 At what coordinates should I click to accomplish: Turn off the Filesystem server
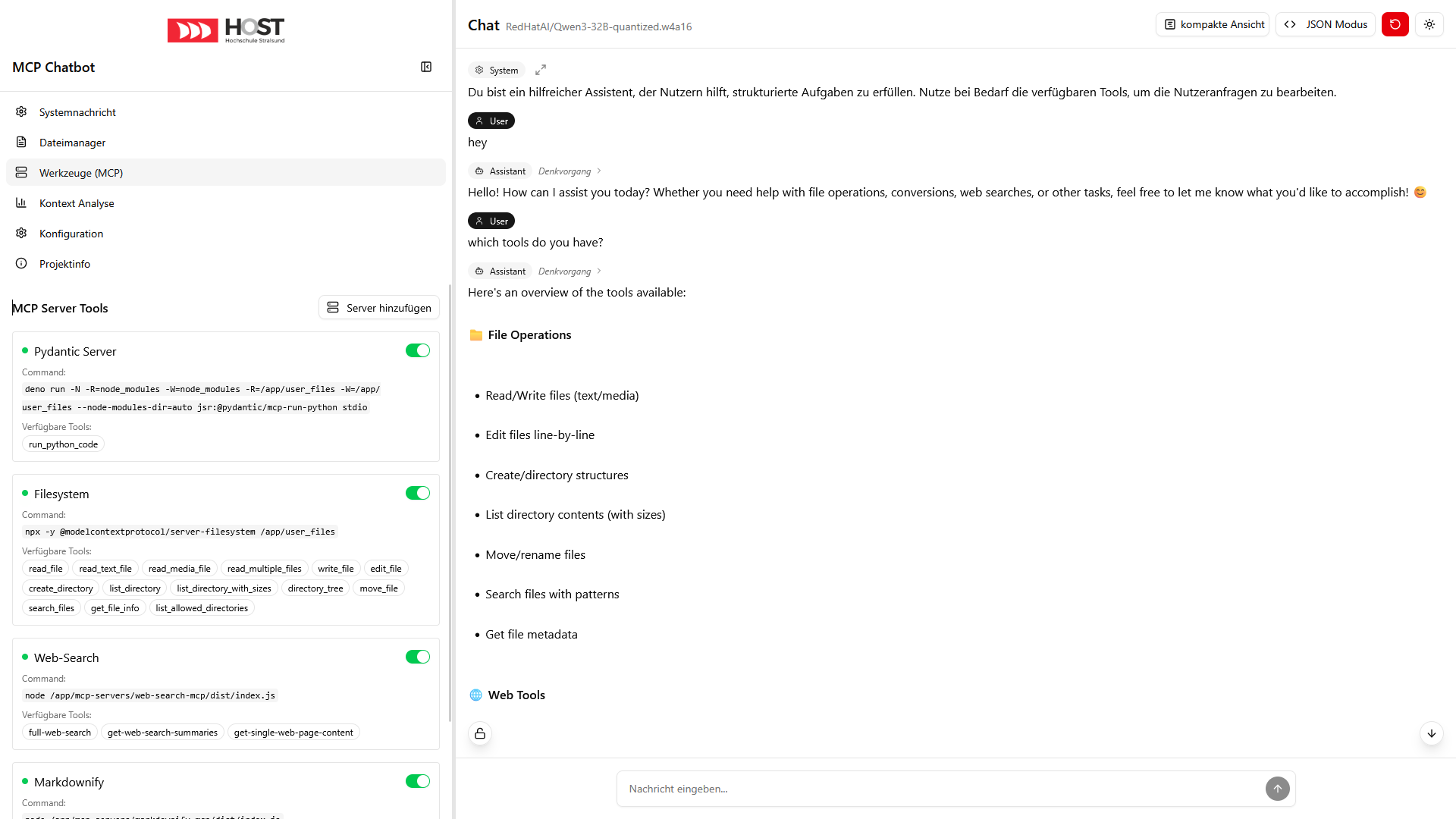(418, 493)
